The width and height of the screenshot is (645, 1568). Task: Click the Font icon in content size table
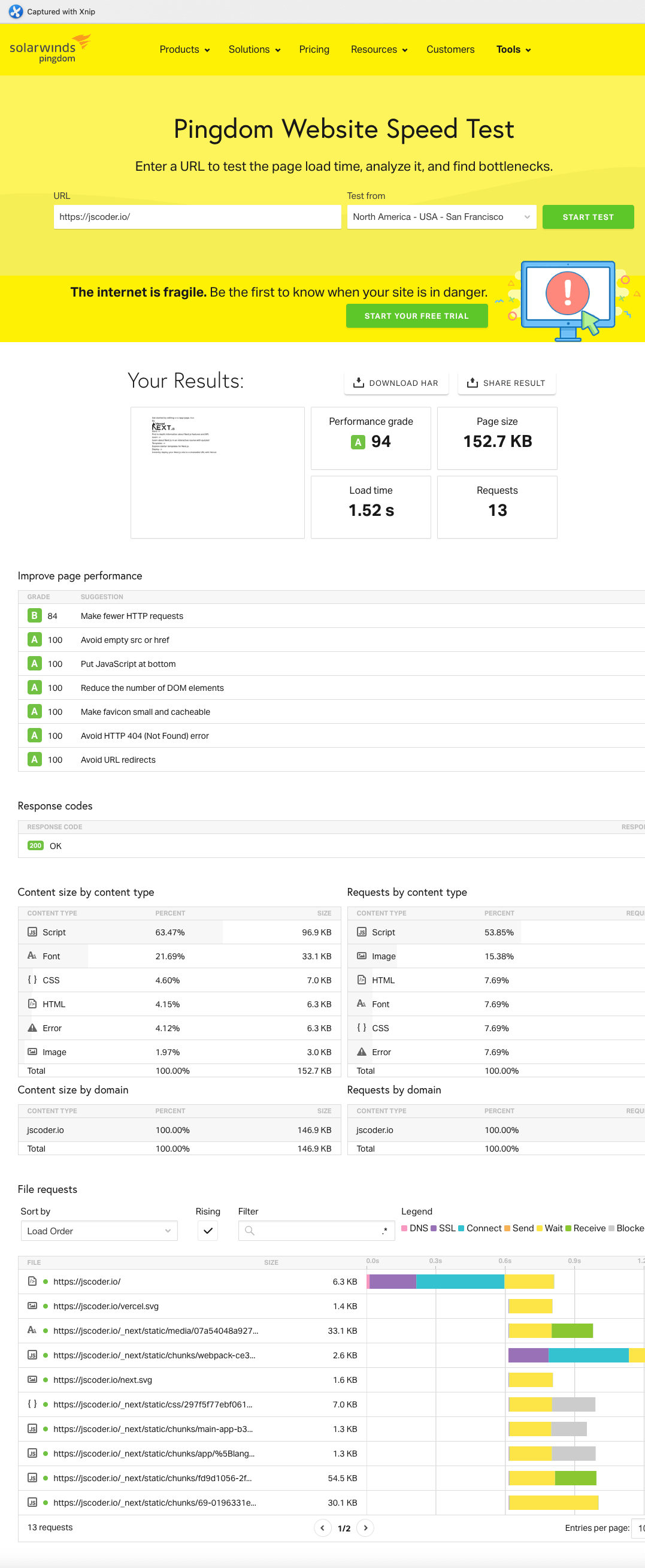(32, 956)
